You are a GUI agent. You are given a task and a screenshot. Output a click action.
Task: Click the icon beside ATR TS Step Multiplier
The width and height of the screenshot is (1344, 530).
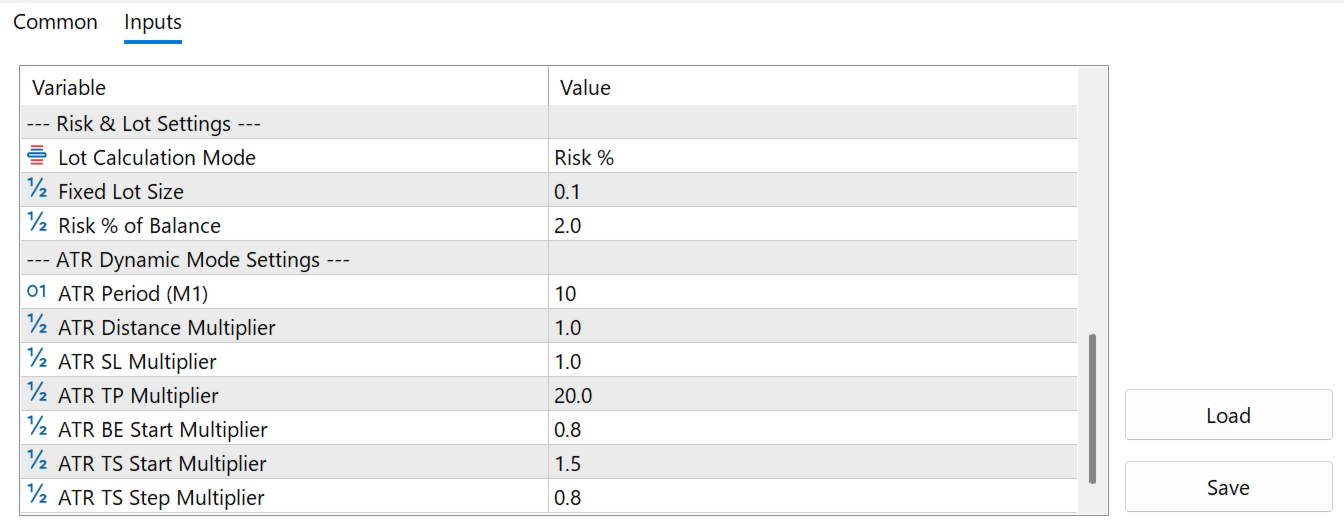[37, 497]
